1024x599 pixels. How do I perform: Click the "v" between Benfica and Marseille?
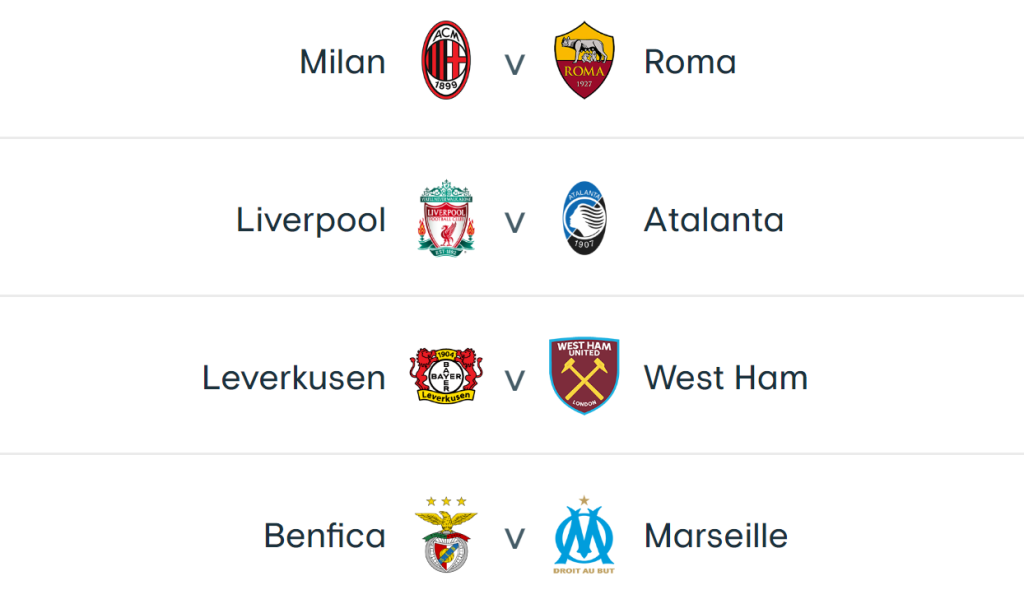[x=514, y=538]
